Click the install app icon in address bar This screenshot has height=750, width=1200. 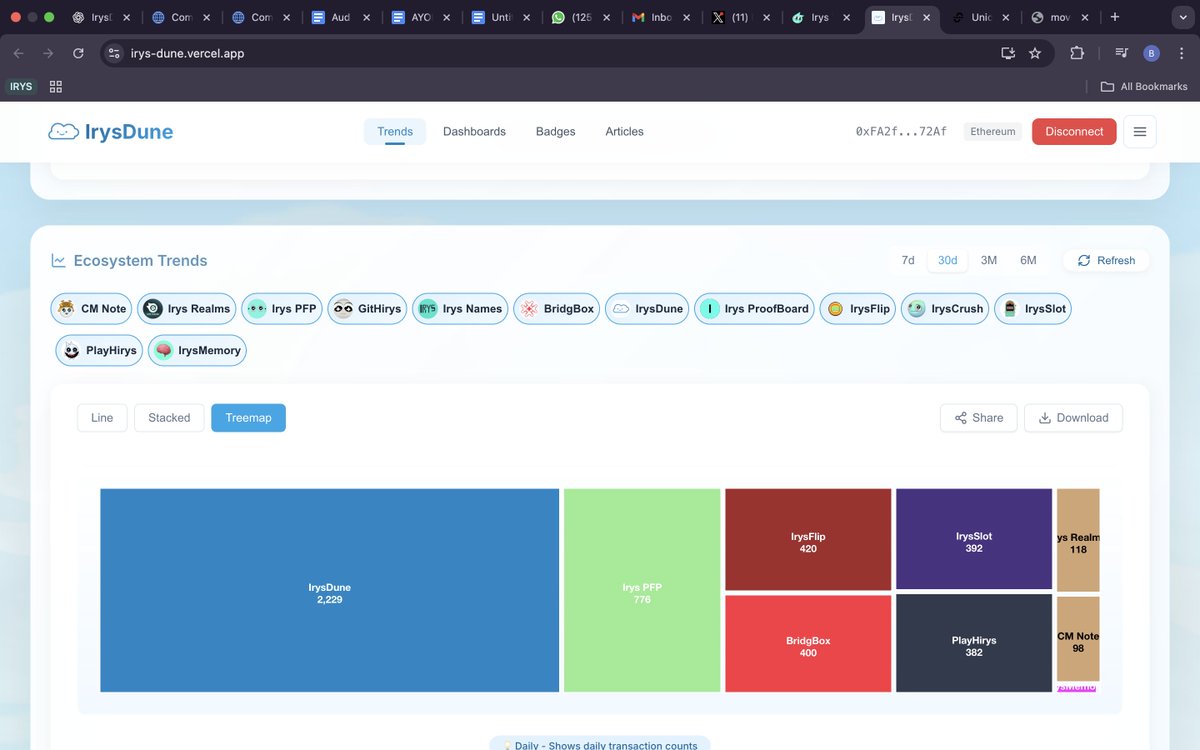pos(1007,53)
